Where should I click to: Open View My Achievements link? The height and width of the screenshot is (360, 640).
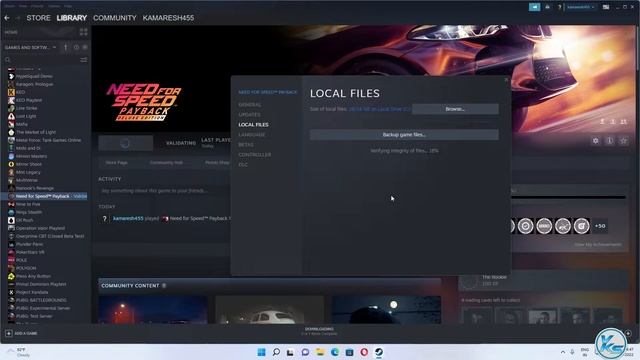tap(598, 244)
